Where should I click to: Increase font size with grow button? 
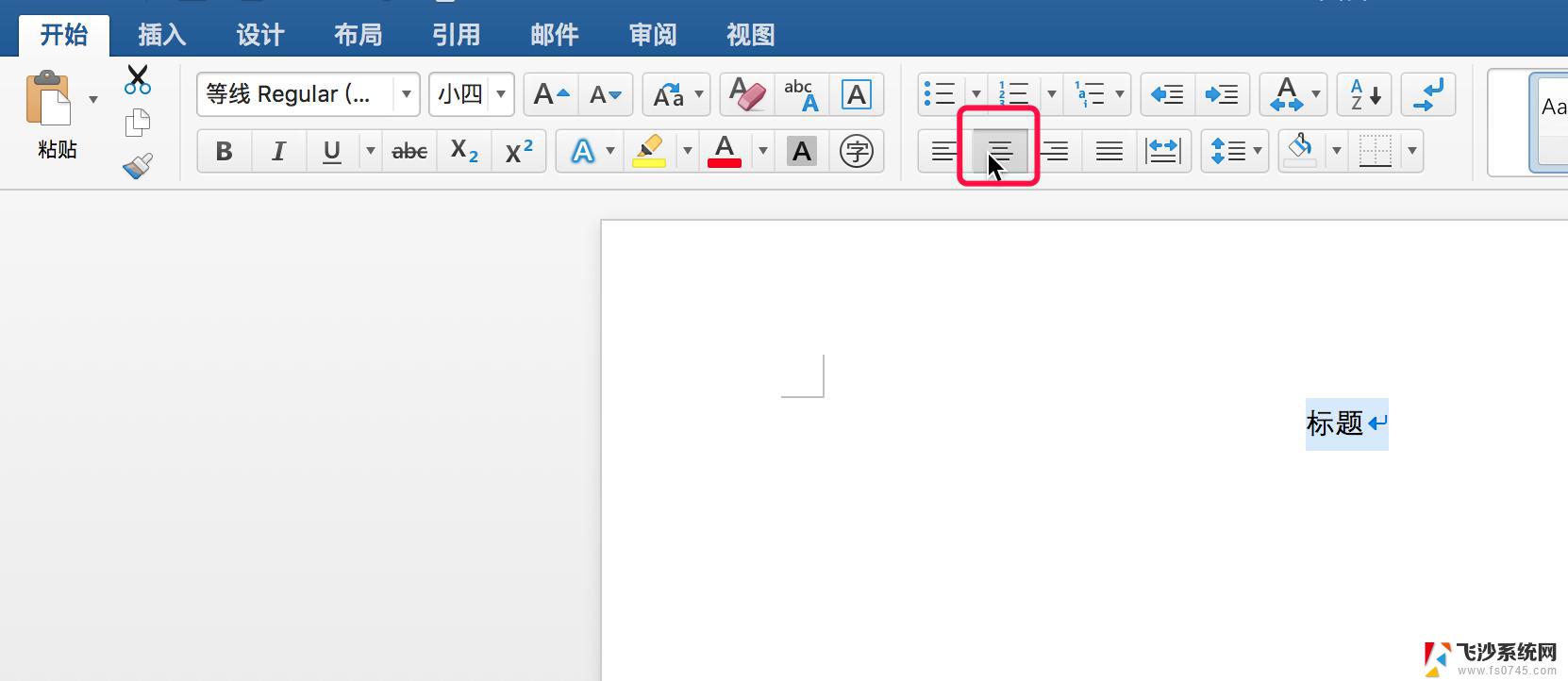[x=551, y=94]
